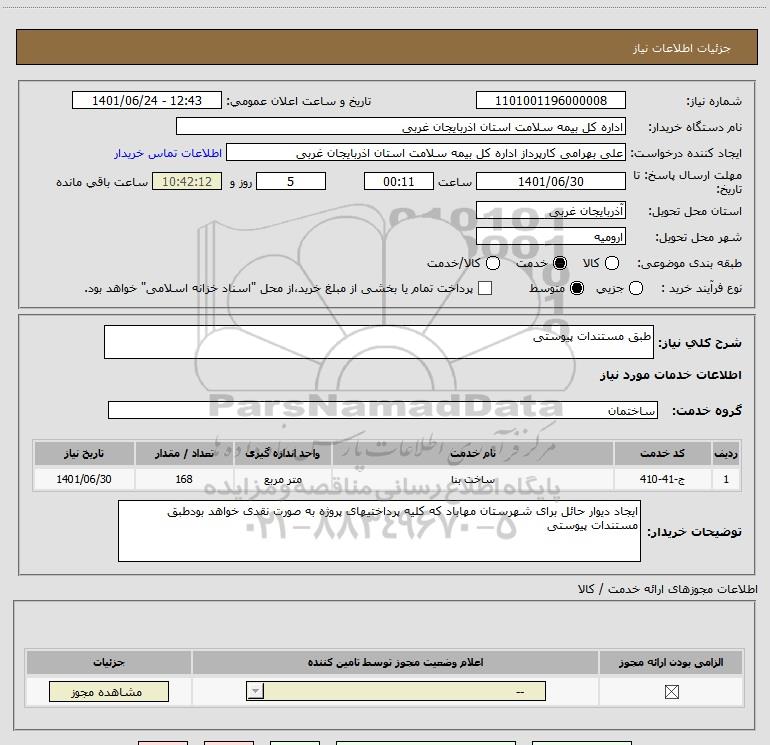Click the response deadline date field
770x745 pixels.
pyautogui.click(x=550, y=181)
